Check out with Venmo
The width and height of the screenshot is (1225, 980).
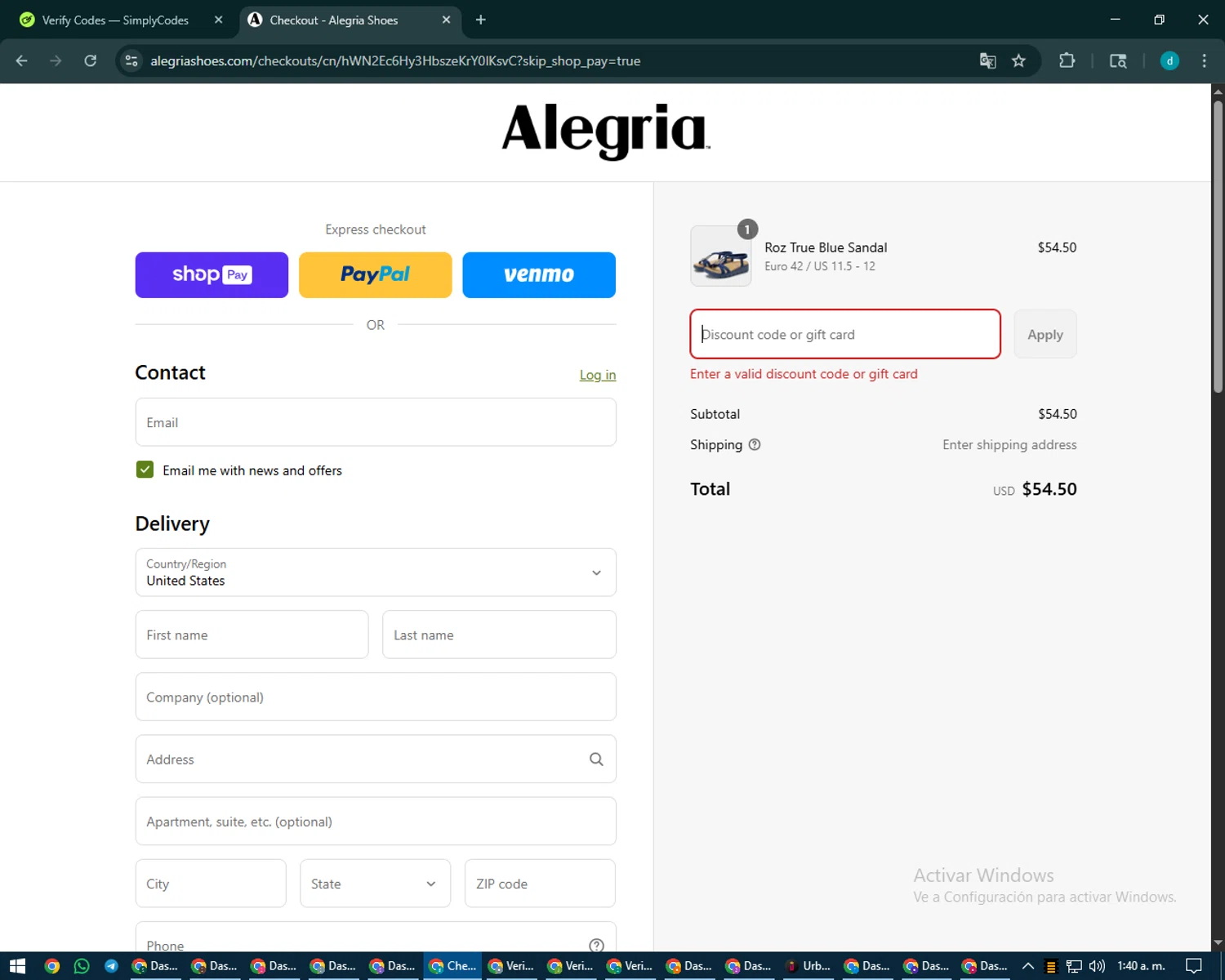539,275
